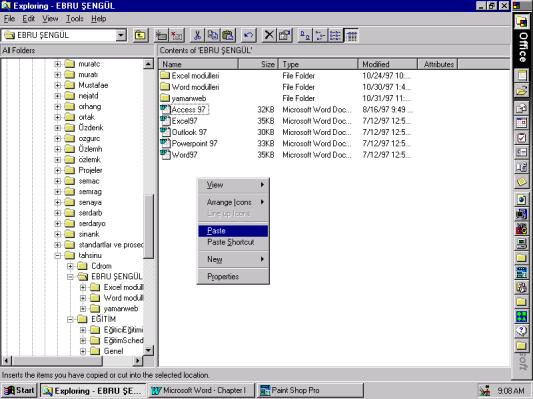Screen dimensions: 533x399
Task: Click the tree scrollbar down arrow
Action: [x=149, y=350]
